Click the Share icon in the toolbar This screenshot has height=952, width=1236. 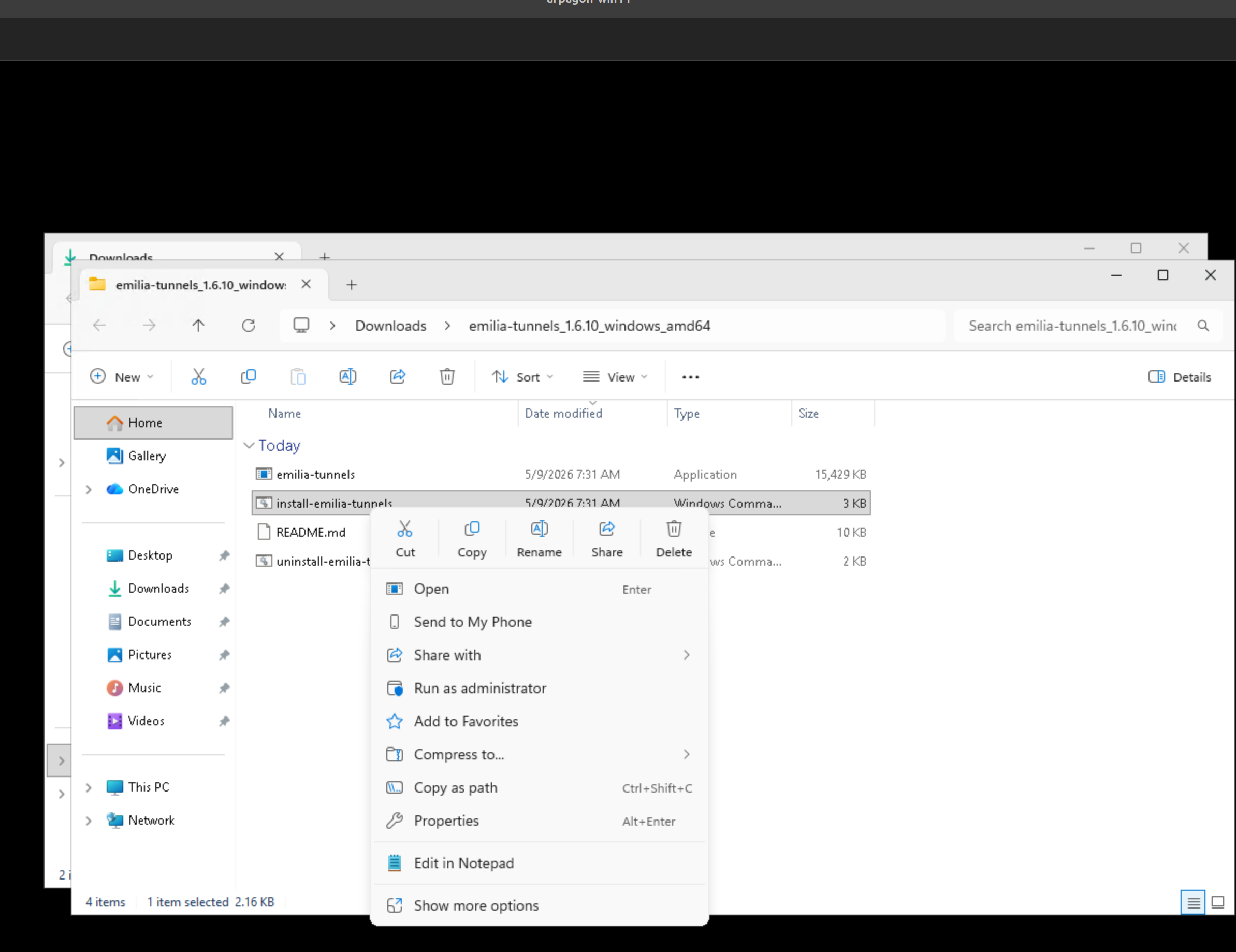pyautogui.click(x=397, y=377)
